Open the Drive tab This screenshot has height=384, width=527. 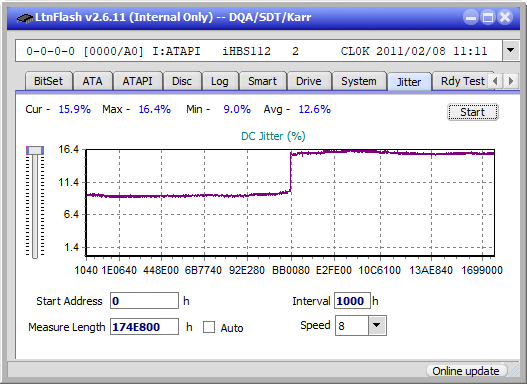[309, 81]
